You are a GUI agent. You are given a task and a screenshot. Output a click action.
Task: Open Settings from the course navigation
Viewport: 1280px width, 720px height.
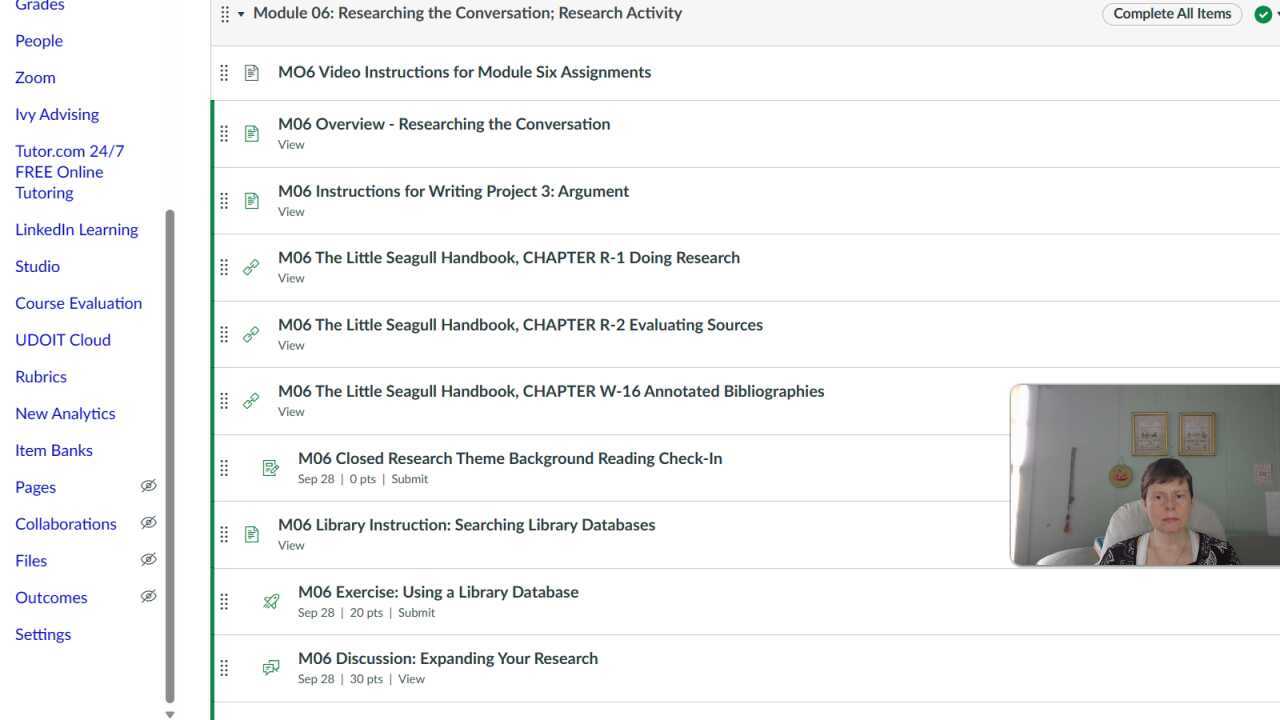[43, 633]
